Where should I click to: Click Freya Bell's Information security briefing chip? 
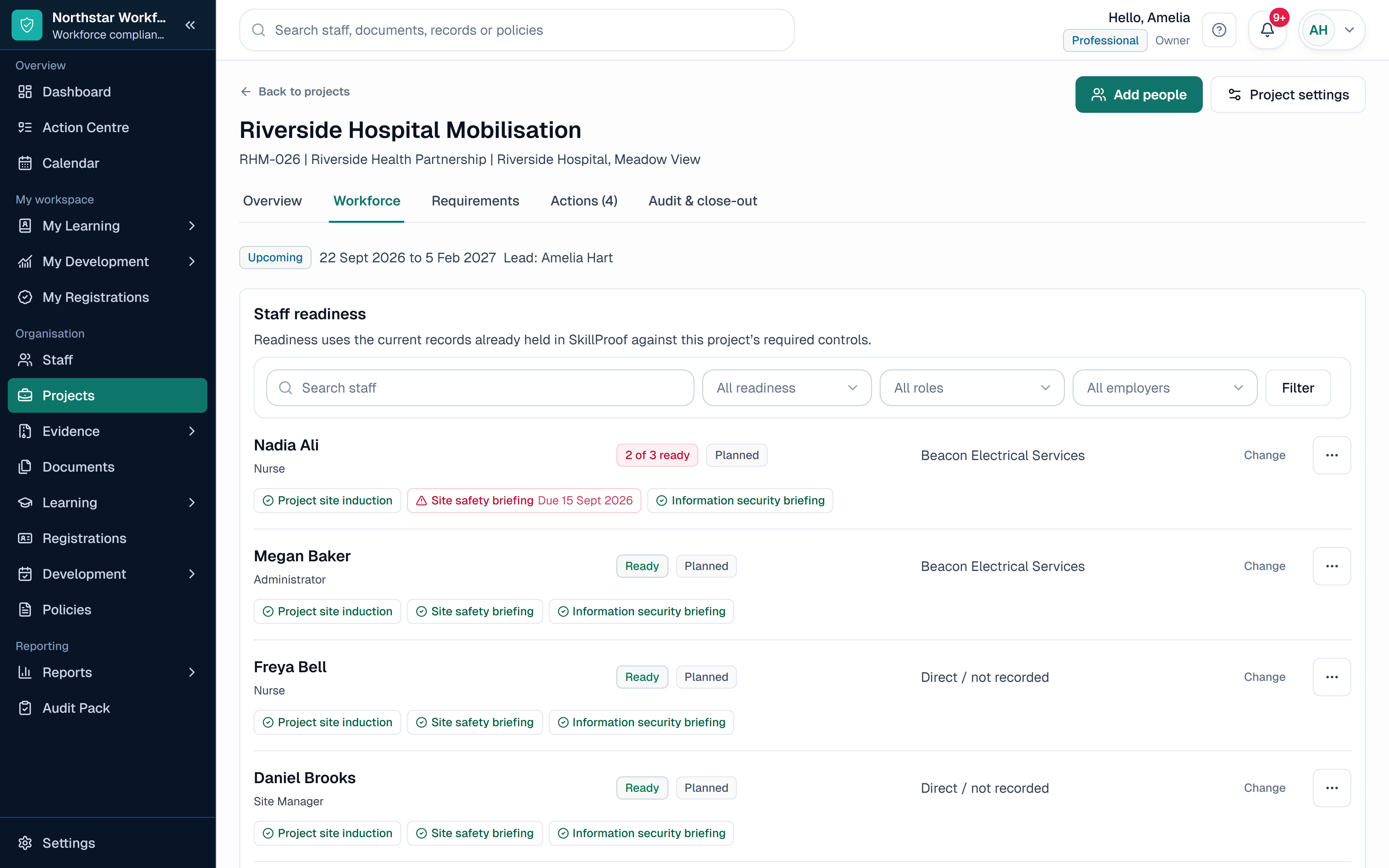[x=641, y=722]
